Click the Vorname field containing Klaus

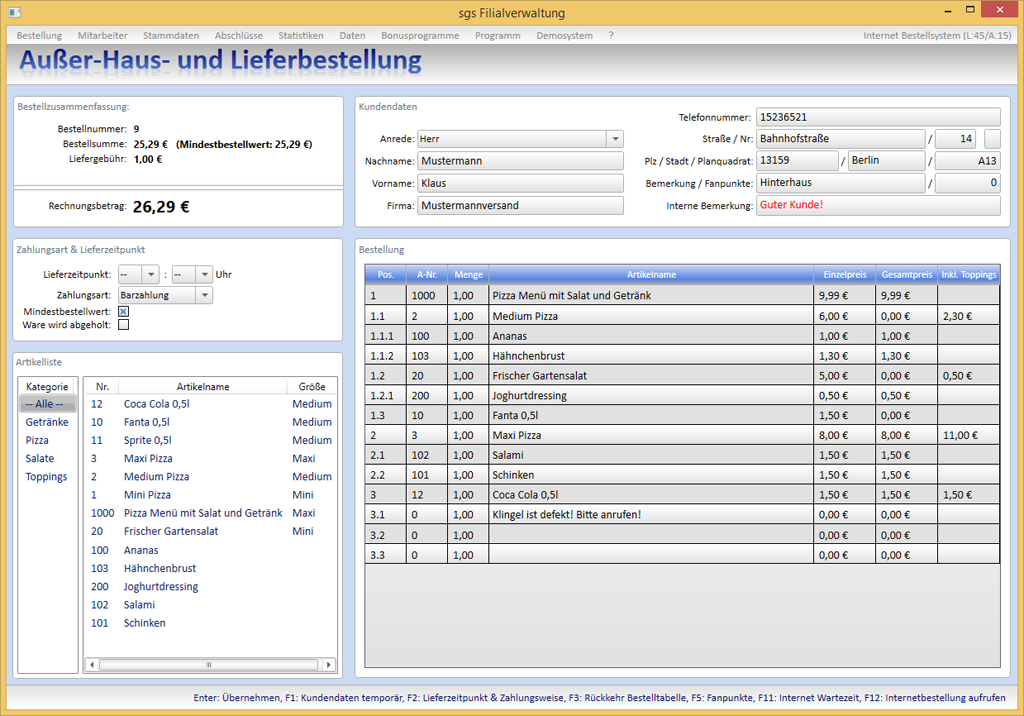pyautogui.click(x=520, y=183)
